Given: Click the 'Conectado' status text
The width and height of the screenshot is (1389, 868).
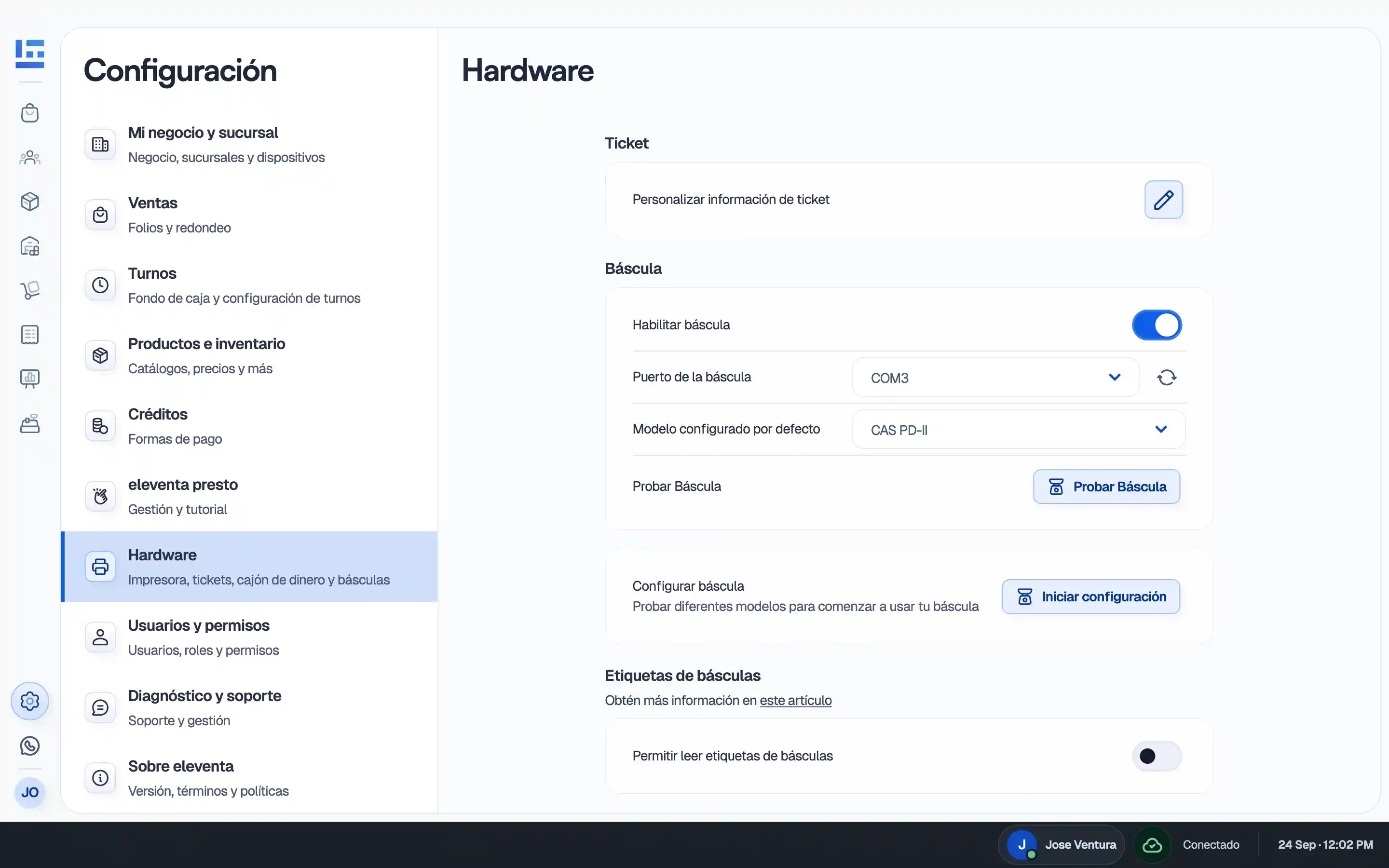Looking at the screenshot, I should (x=1211, y=845).
